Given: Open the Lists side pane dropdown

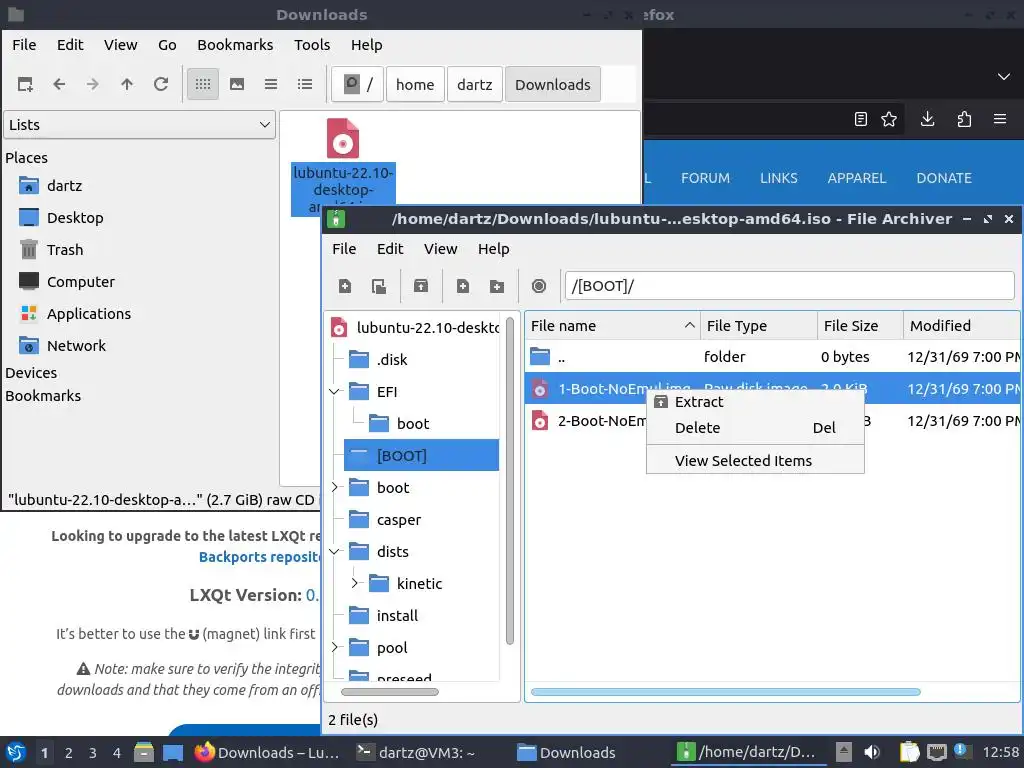Looking at the screenshot, I should tap(140, 125).
